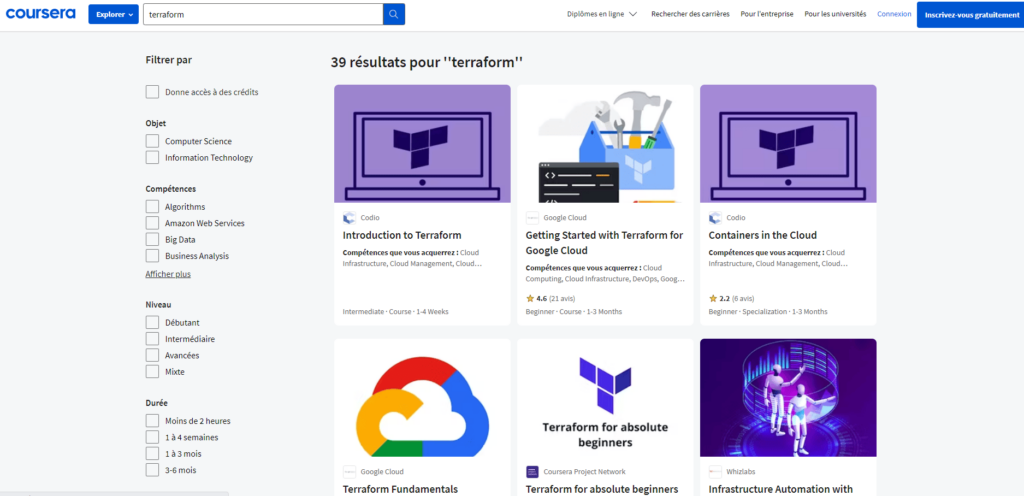This screenshot has width=1024, height=496.
Task: Click the search field containing 'terraform'
Action: coord(263,14)
